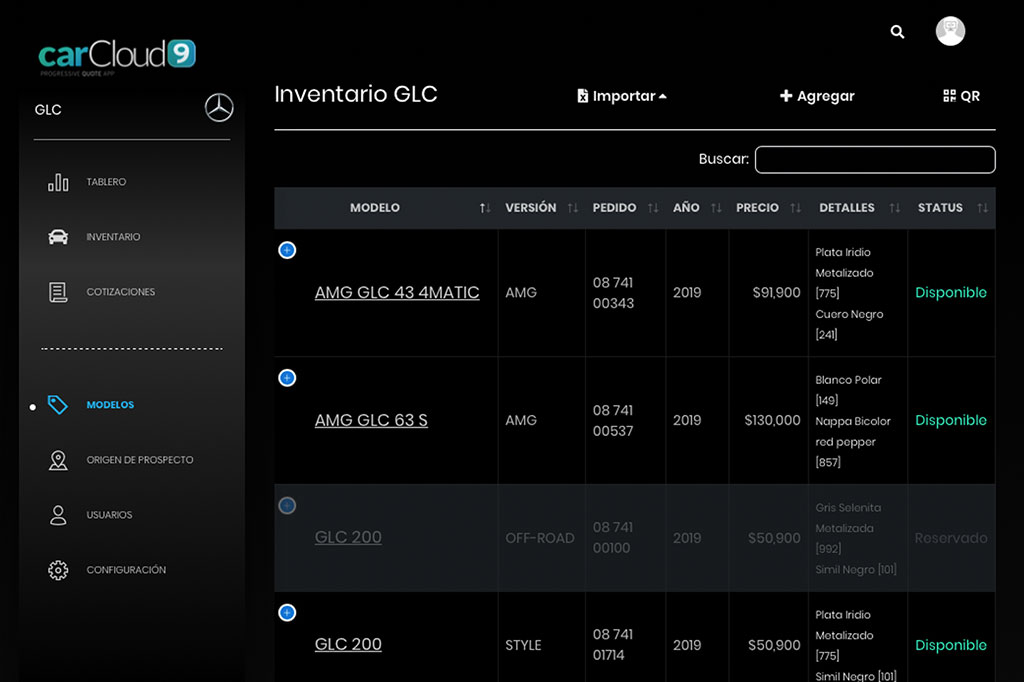The height and width of the screenshot is (682, 1024).
Task: Expand the GLC 200 STYLE row
Action: click(287, 612)
